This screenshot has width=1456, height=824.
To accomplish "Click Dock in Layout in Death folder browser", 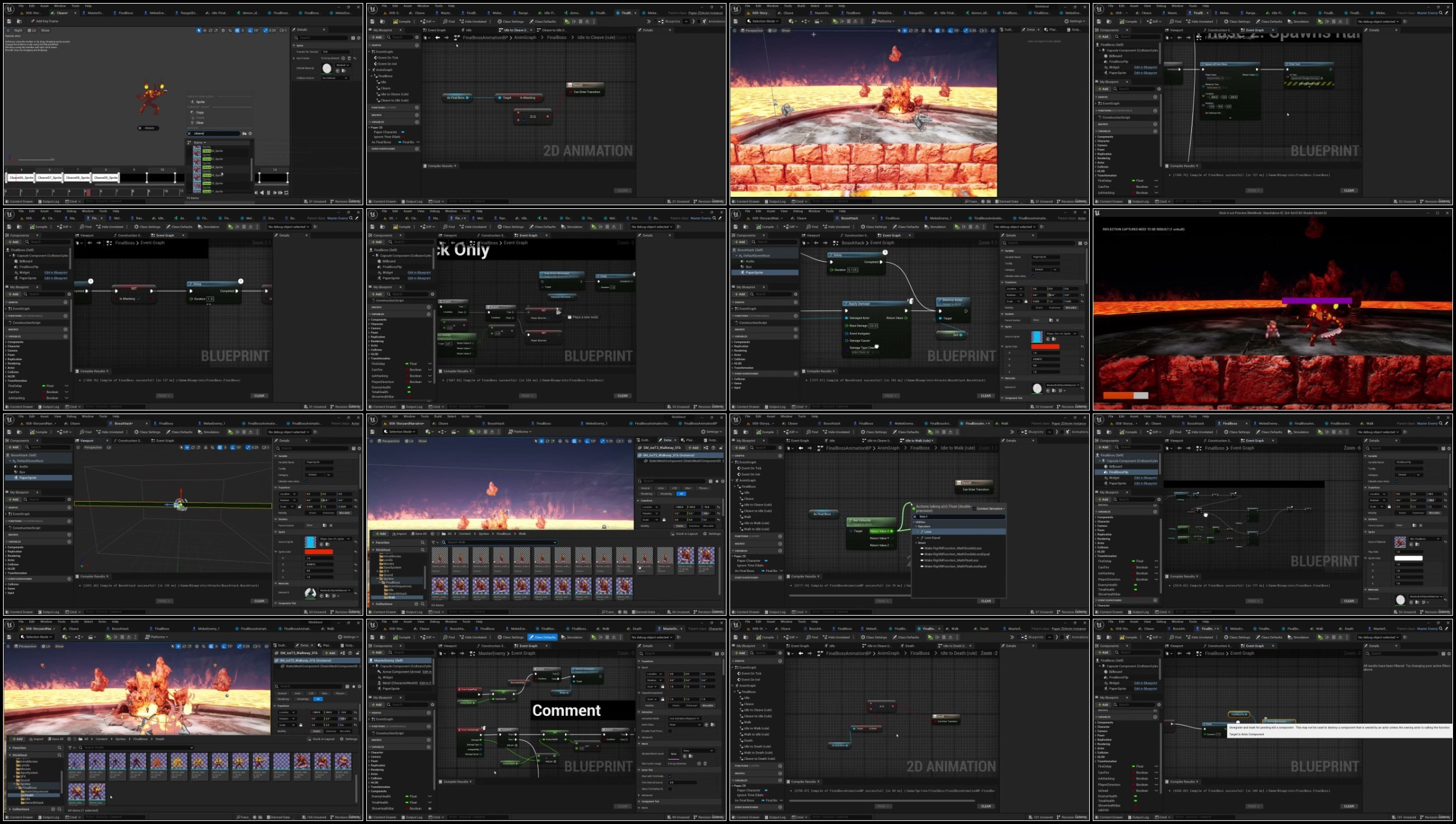I will (324, 739).
